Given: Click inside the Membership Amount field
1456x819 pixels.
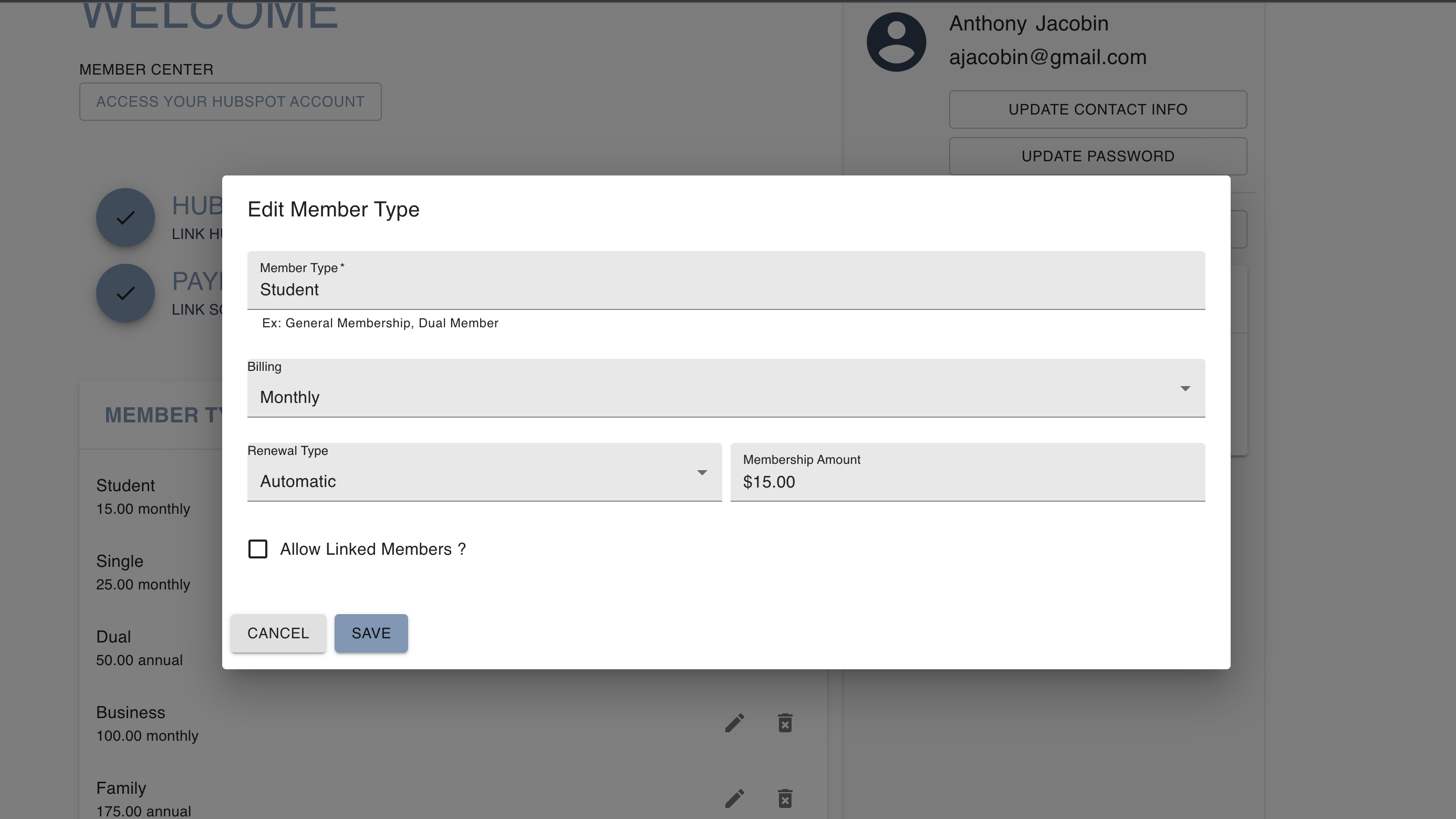Looking at the screenshot, I should (x=968, y=482).
